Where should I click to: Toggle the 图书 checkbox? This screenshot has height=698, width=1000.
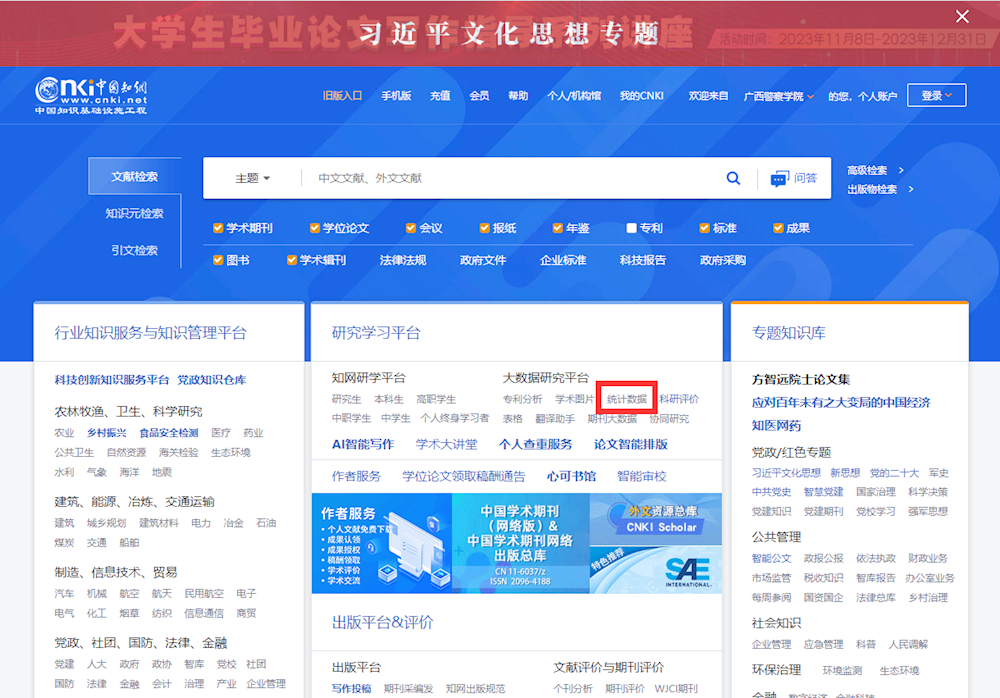[x=218, y=260]
